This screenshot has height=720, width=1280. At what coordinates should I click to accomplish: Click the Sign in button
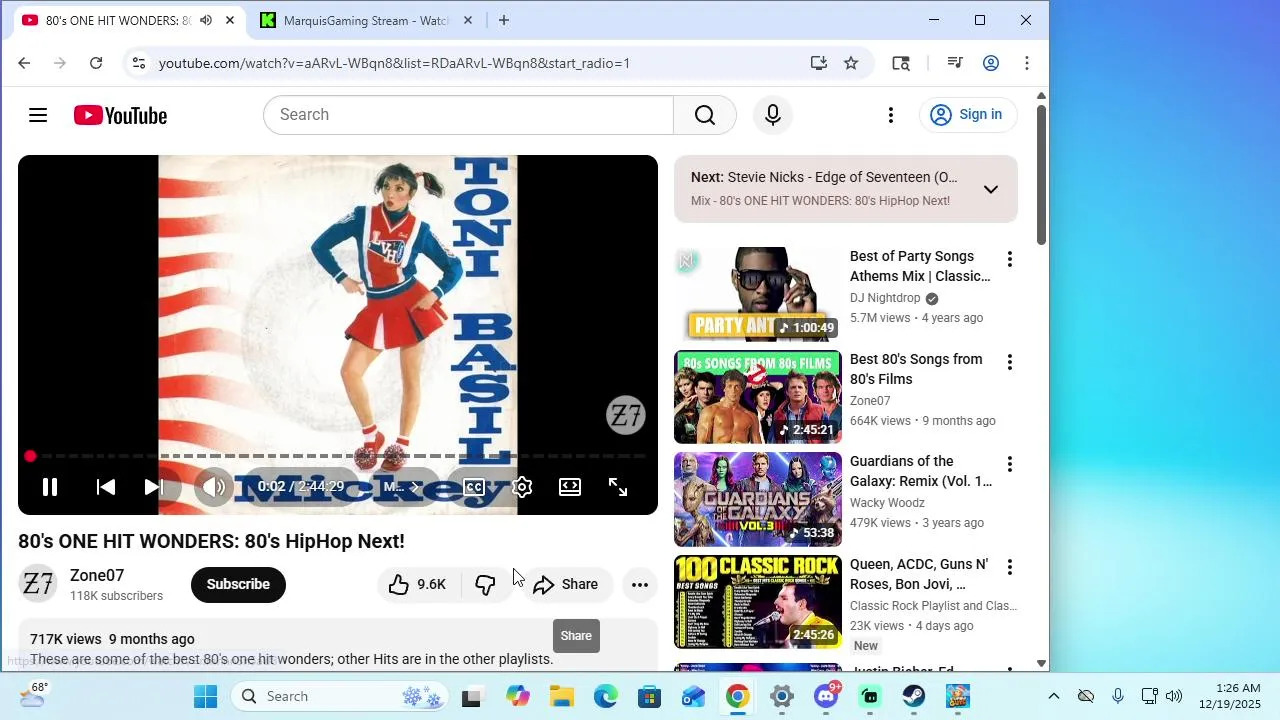pyautogui.click(x=968, y=115)
